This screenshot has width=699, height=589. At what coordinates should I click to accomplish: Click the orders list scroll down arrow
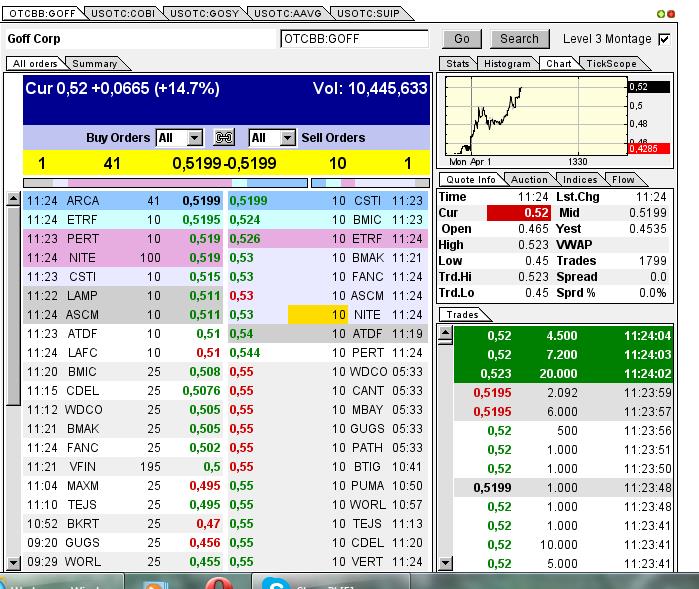[13, 563]
